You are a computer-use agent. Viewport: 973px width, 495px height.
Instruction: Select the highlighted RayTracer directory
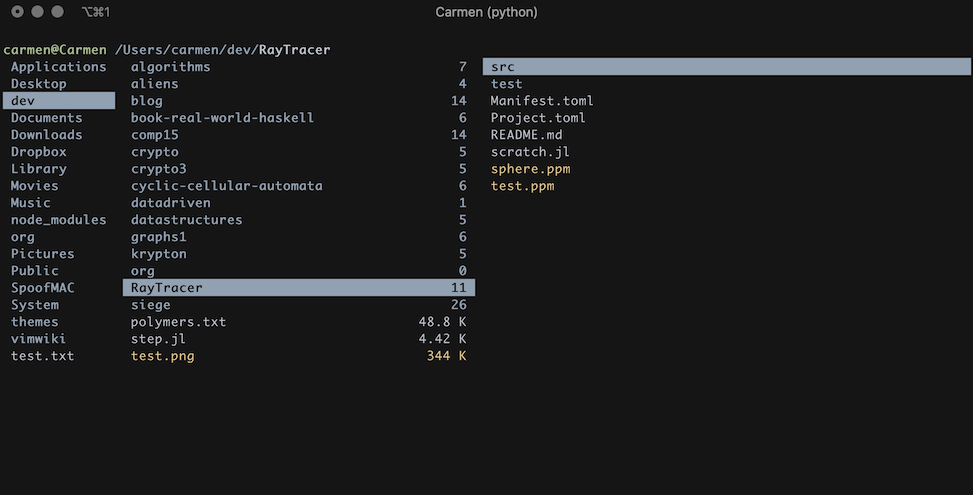click(166, 288)
